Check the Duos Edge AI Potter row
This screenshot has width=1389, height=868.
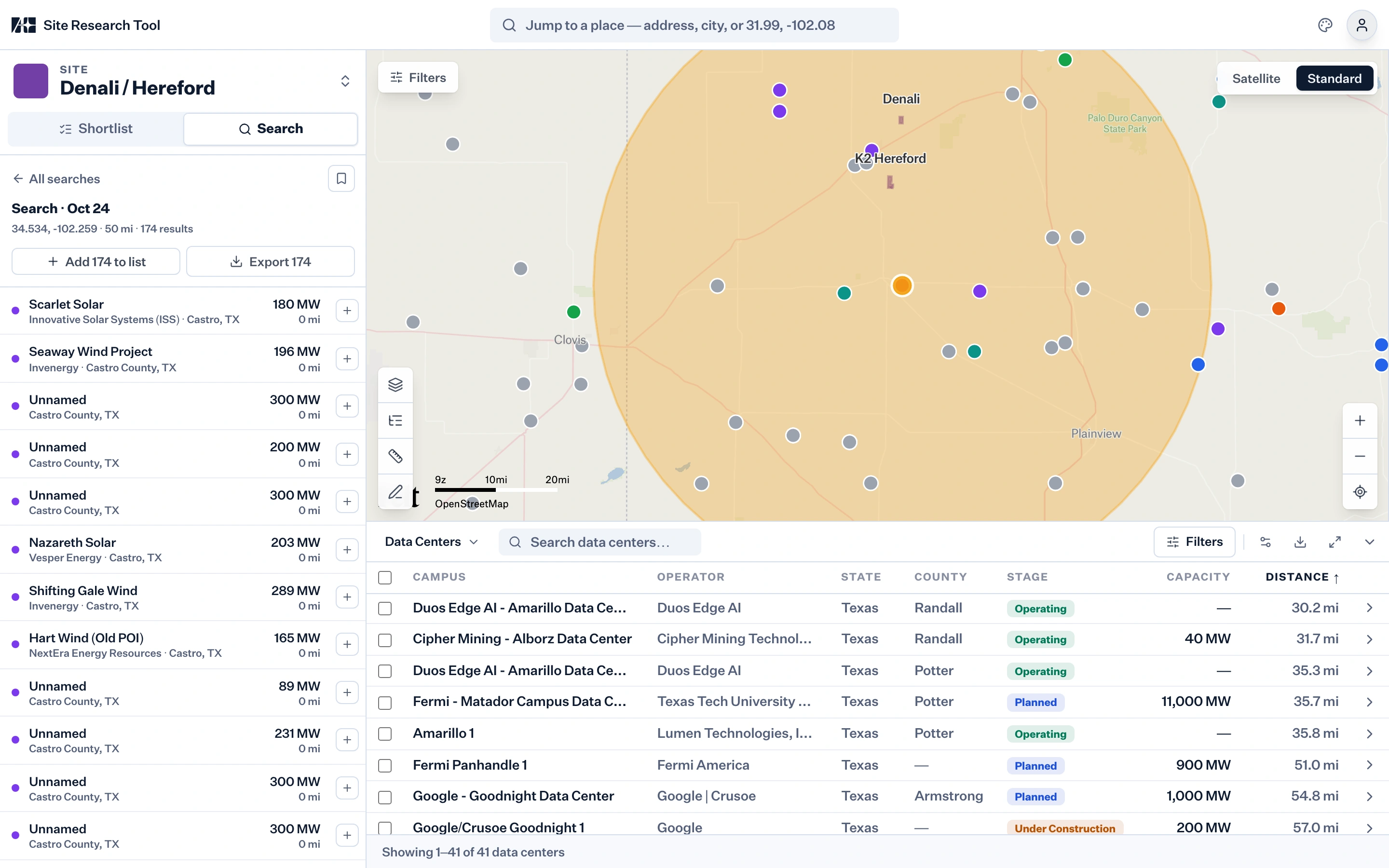[x=384, y=671]
